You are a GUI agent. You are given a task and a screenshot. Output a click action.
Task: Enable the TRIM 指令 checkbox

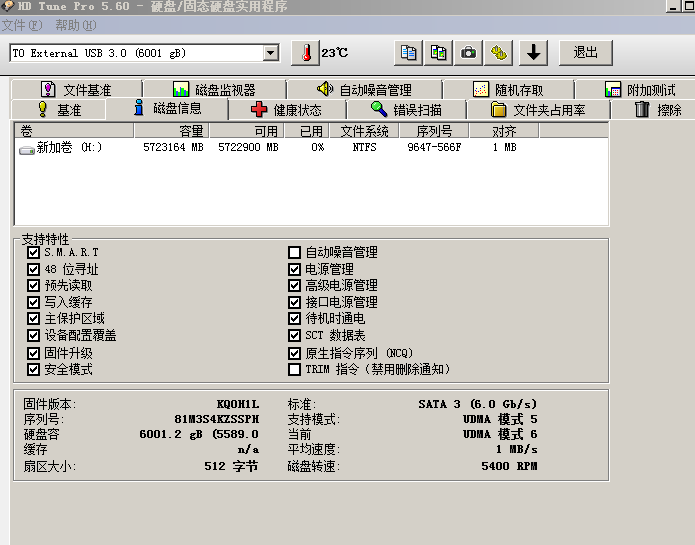pyautogui.click(x=294, y=370)
